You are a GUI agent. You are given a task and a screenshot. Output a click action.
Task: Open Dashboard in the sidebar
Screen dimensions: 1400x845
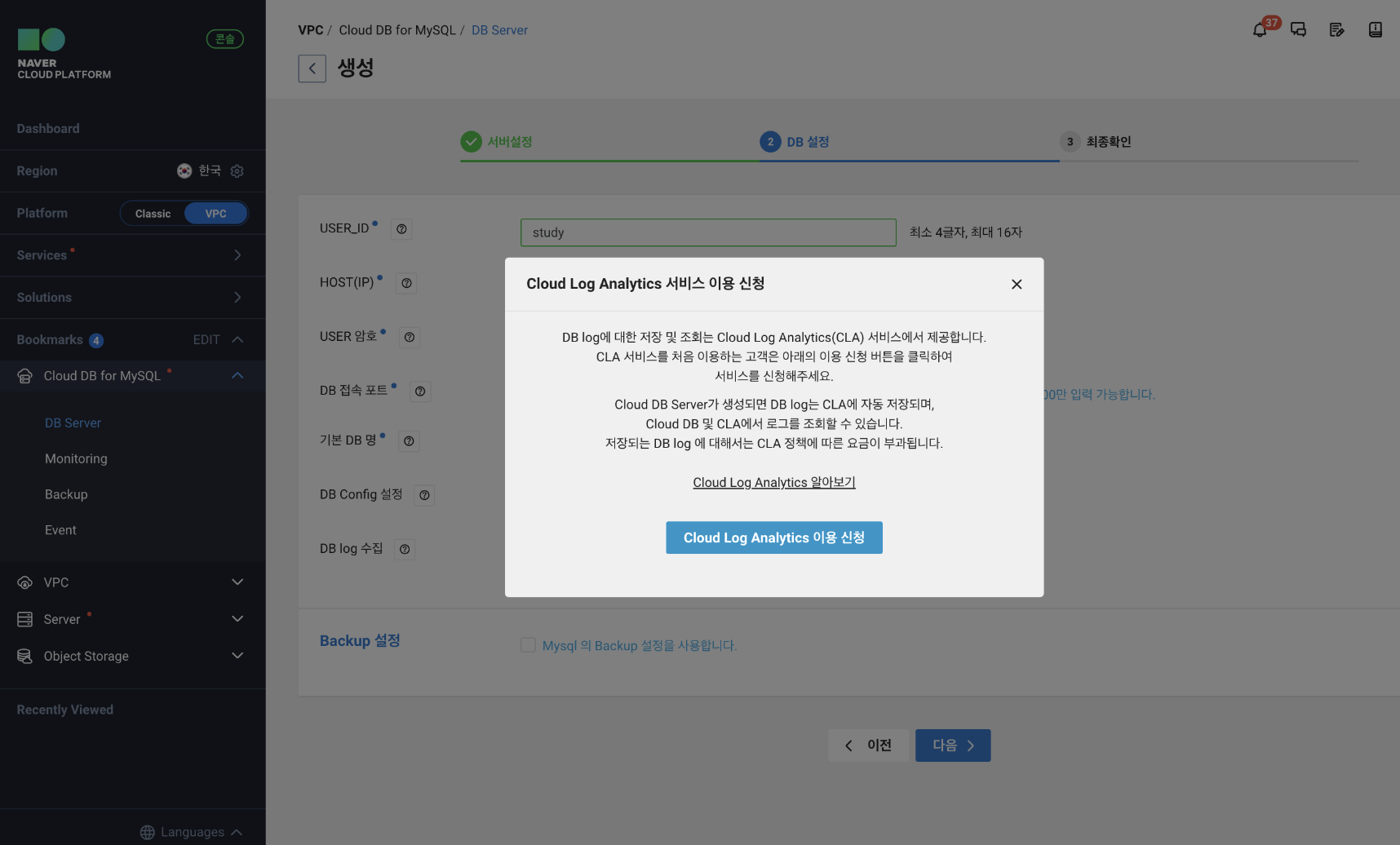(48, 129)
